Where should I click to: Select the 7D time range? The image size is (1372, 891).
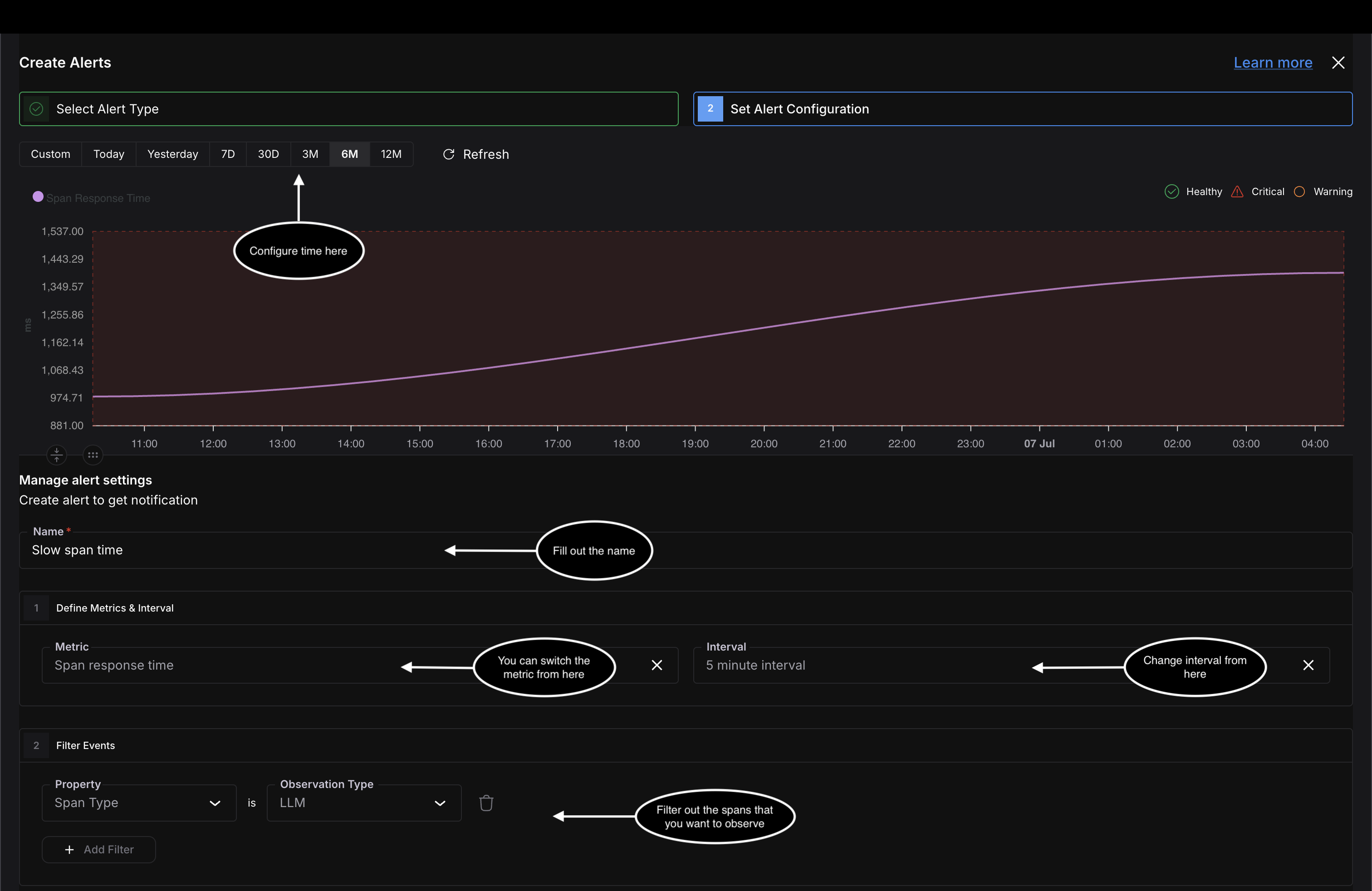click(228, 154)
